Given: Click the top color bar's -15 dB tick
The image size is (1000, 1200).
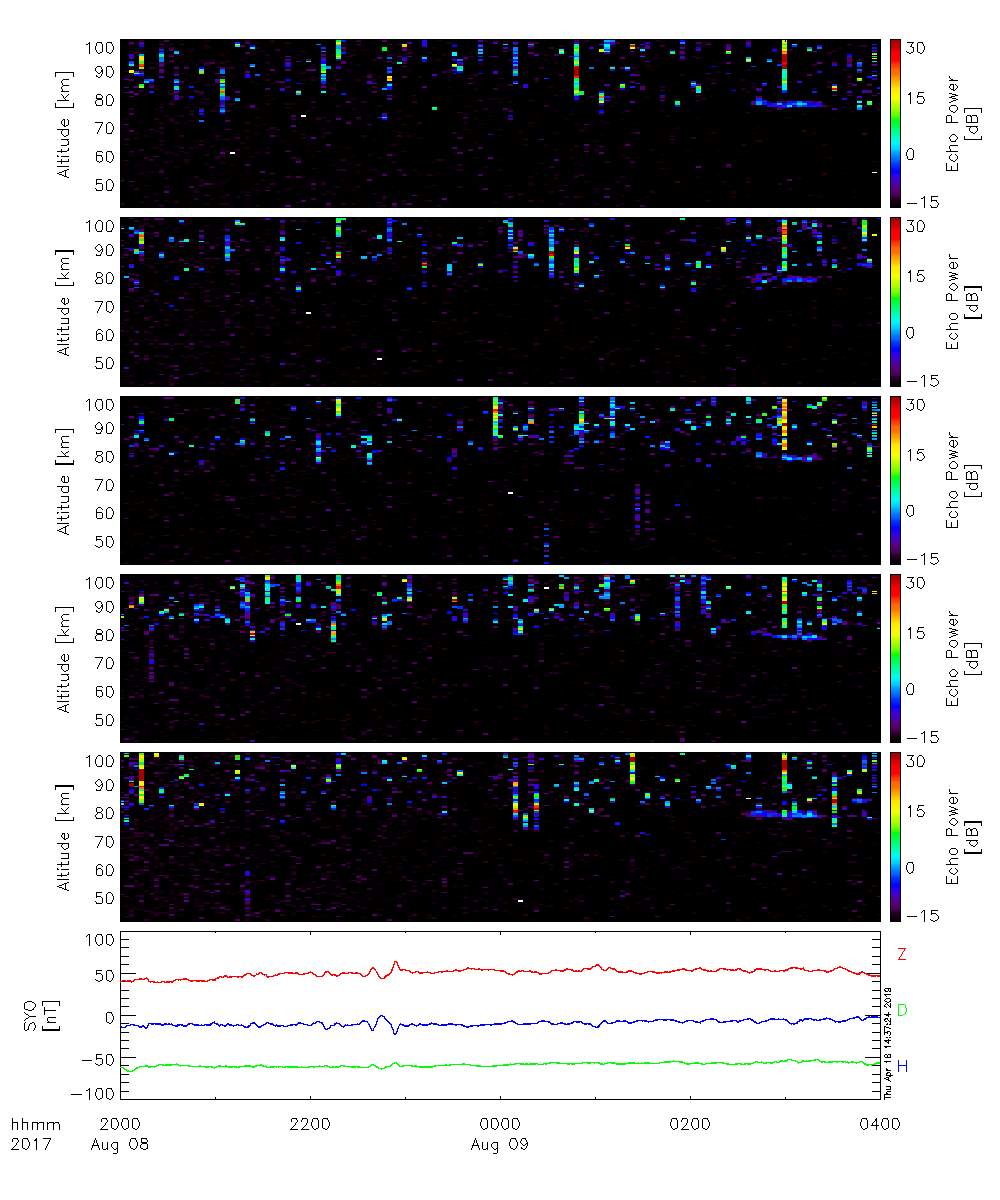Looking at the screenshot, I should [x=922, y=201].
